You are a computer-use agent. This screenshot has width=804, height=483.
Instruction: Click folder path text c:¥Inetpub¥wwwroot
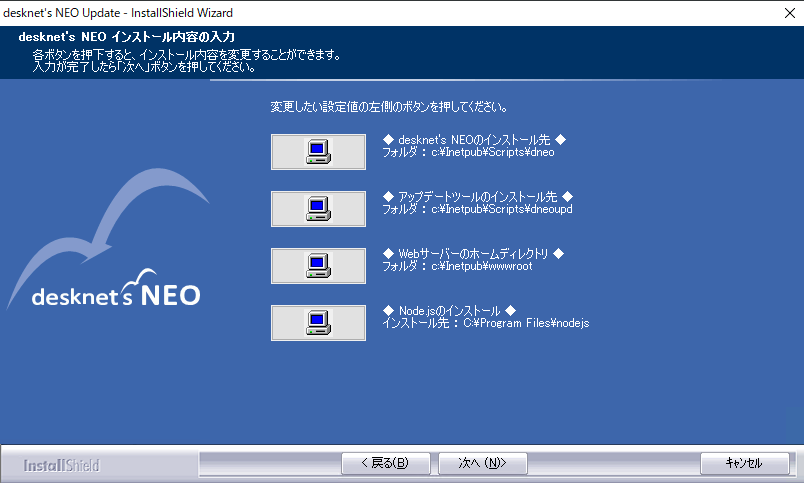(x=482, y=266)
